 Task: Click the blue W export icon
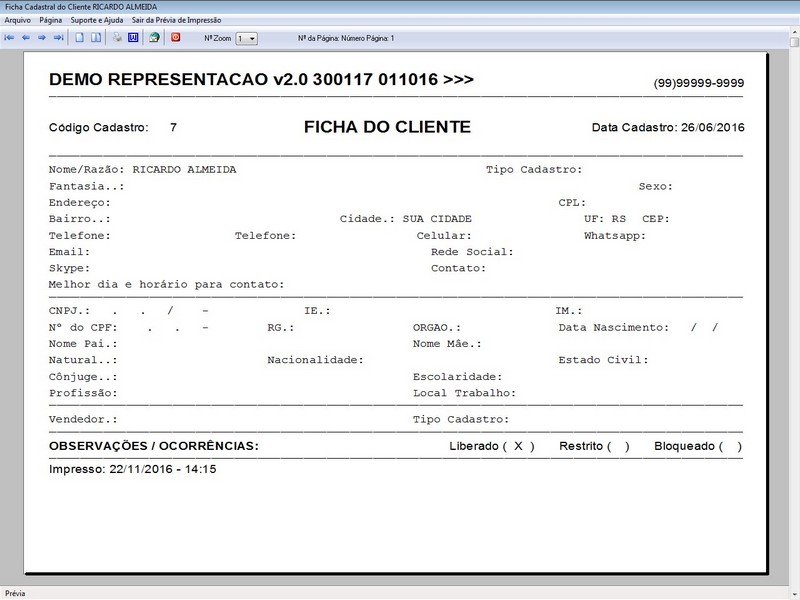point(133,38)
